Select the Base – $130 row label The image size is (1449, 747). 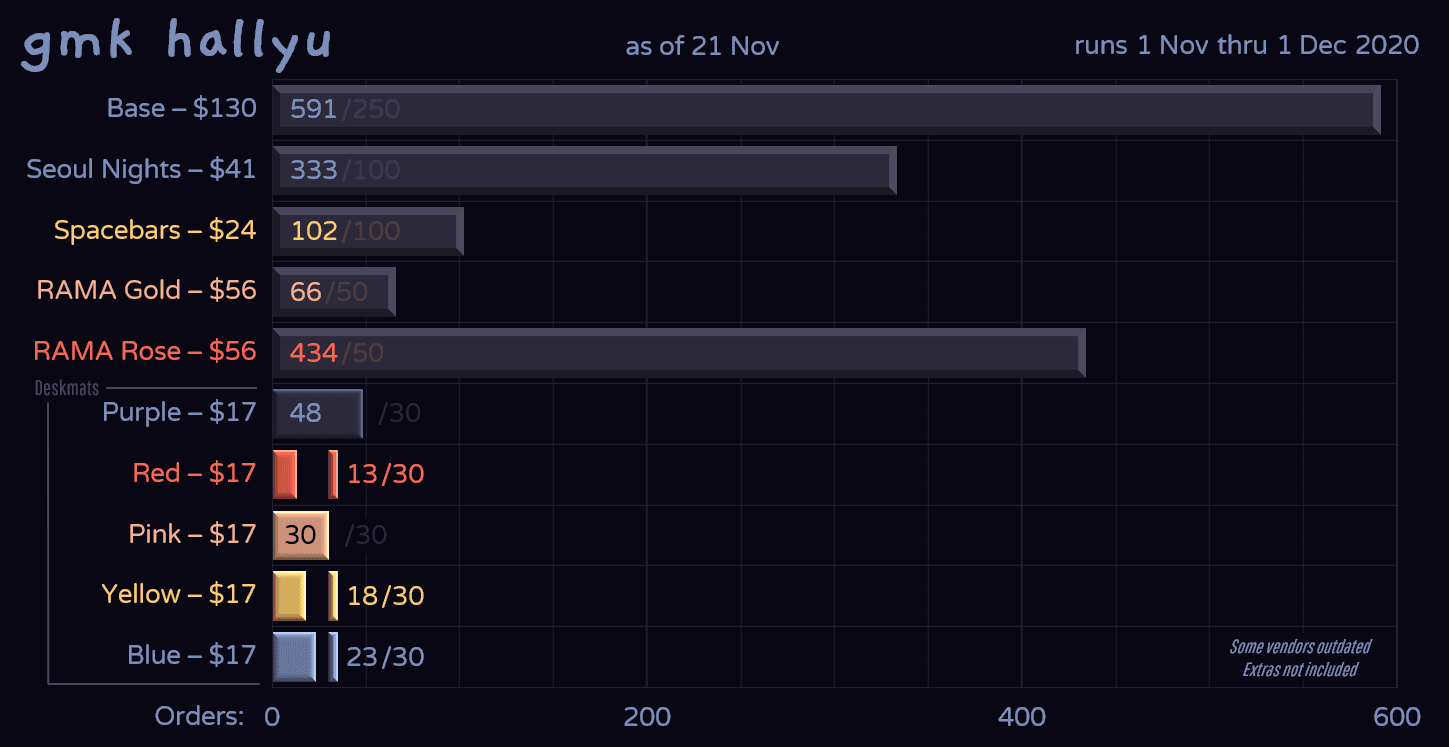[182, 108]
